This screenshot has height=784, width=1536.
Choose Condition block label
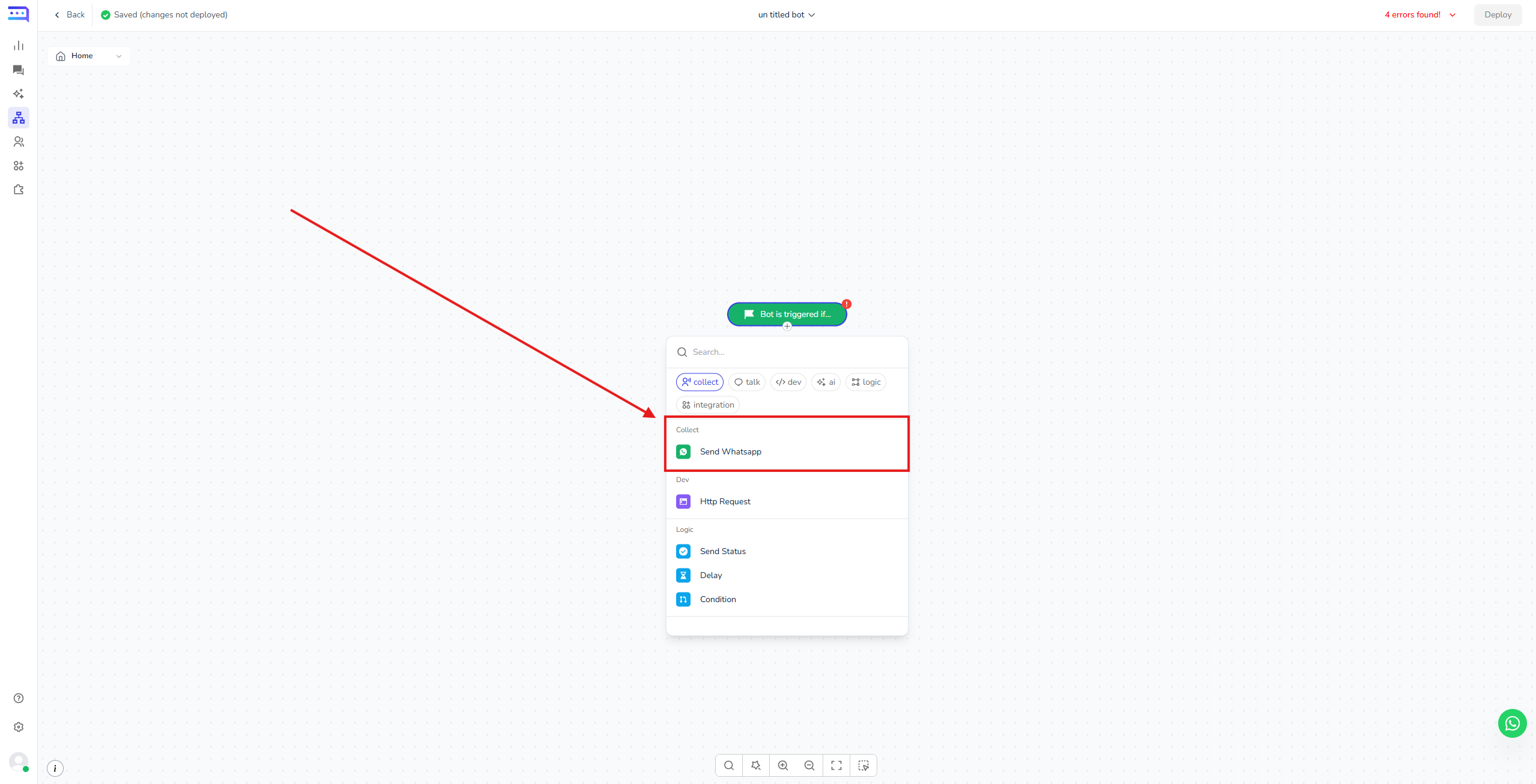click(718, 599)
